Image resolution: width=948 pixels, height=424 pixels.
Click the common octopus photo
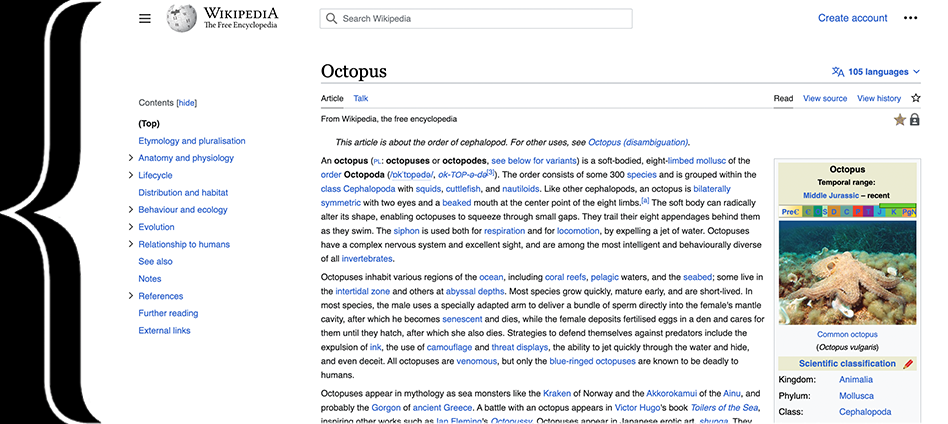pyautogui.click(x=847, y=271)
